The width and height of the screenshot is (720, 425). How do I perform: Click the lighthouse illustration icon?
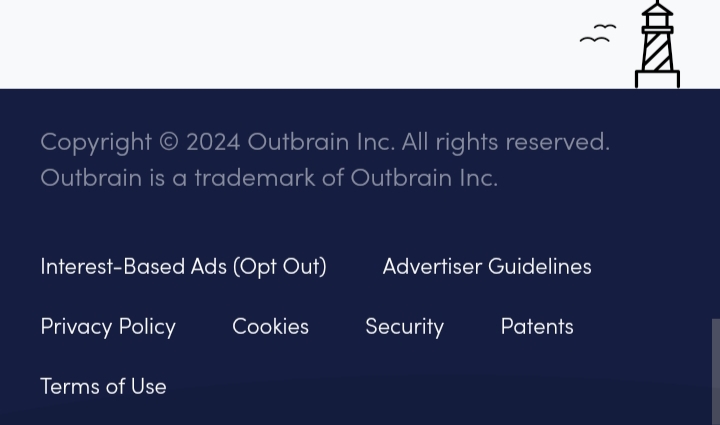point(657,44)
